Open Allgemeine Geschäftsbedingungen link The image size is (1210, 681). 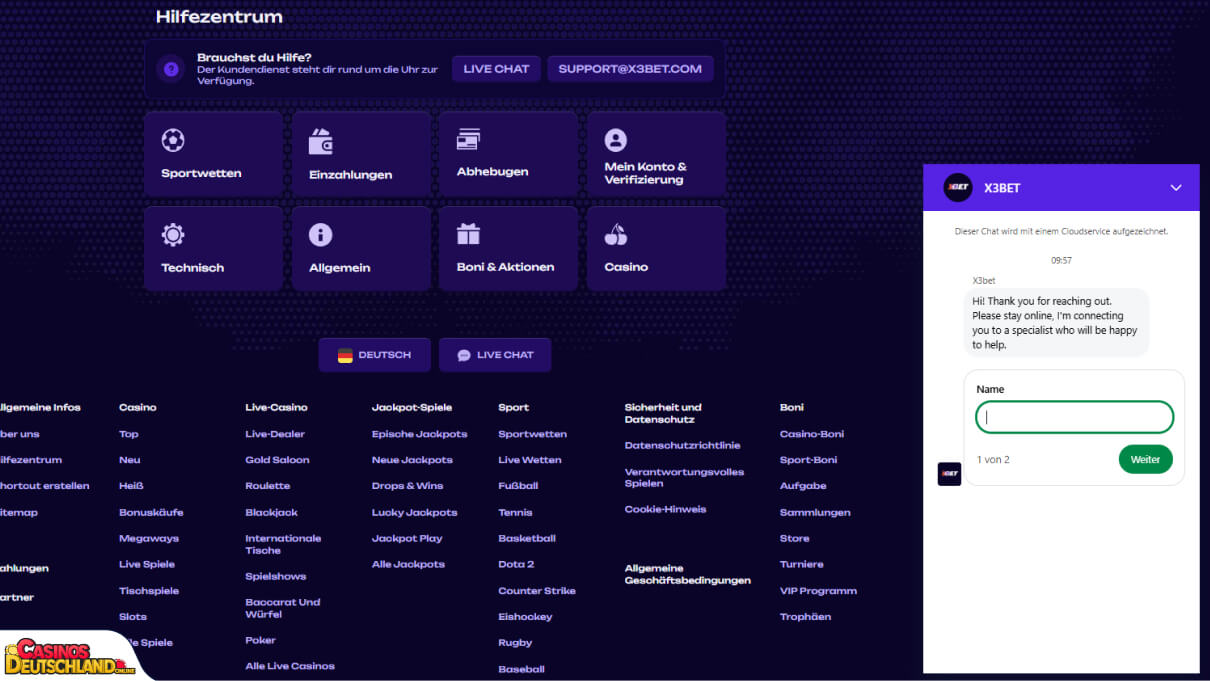pos(688,574)
